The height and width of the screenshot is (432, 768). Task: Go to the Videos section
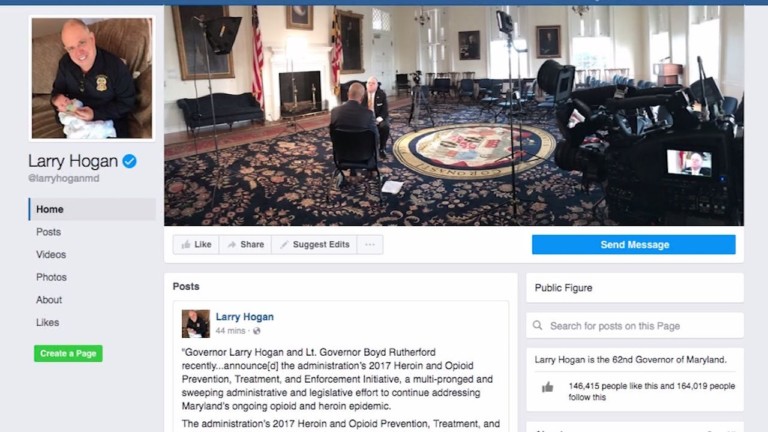coord(51,254)
